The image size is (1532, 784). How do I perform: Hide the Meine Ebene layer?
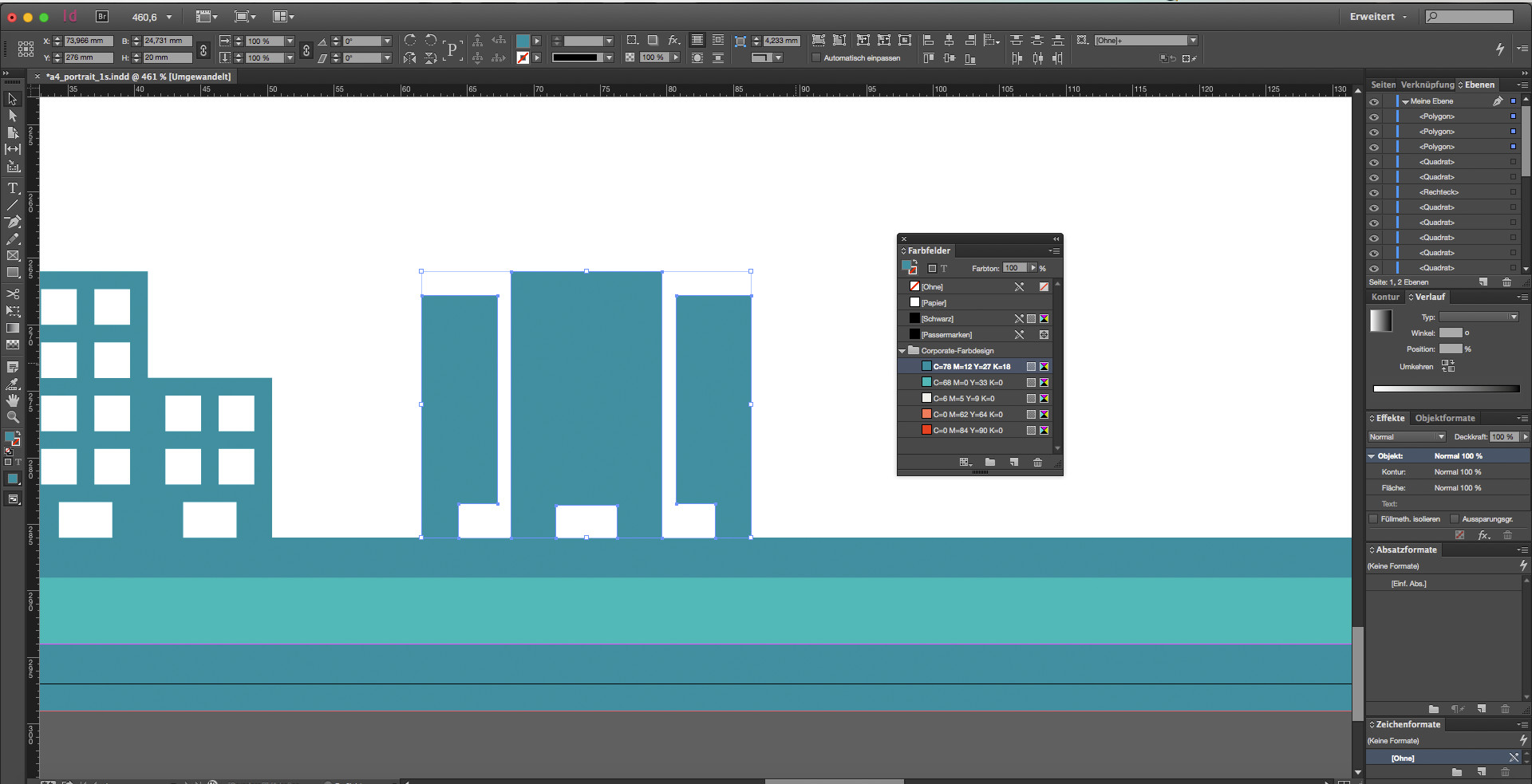coord(1374,101)
